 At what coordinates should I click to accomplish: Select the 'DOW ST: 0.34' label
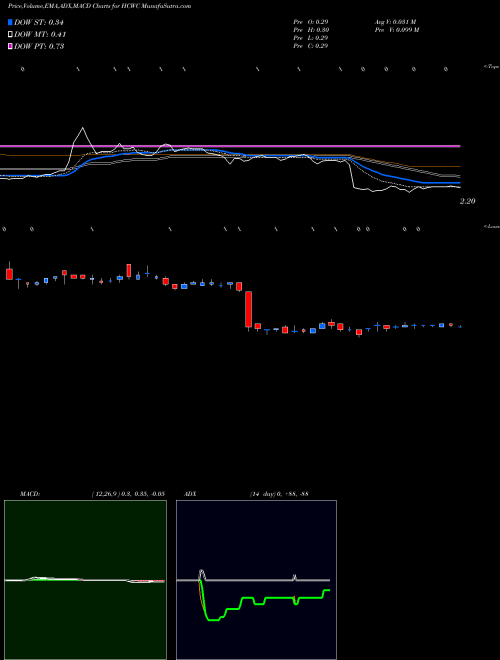(39, 22)
